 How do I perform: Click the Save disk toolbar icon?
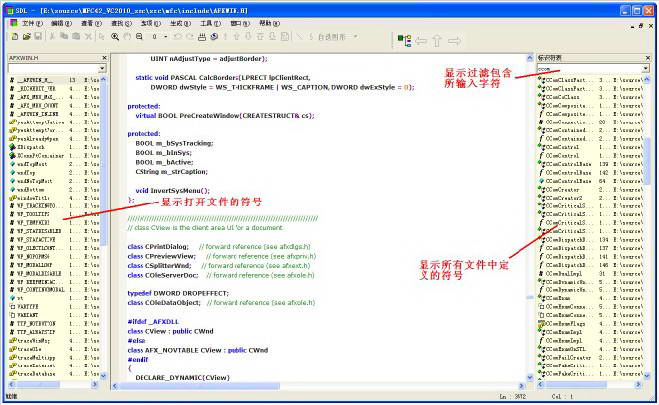38,37
